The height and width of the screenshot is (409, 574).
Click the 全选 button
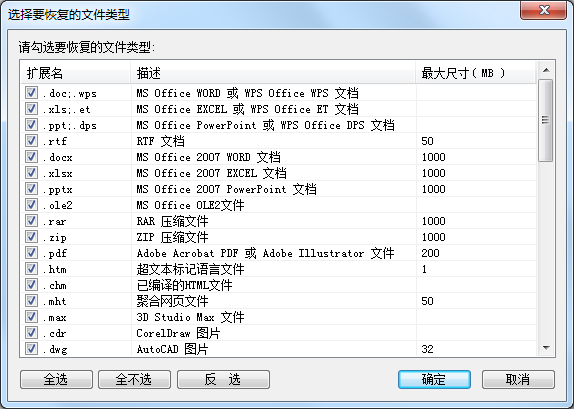click(56, 379)
